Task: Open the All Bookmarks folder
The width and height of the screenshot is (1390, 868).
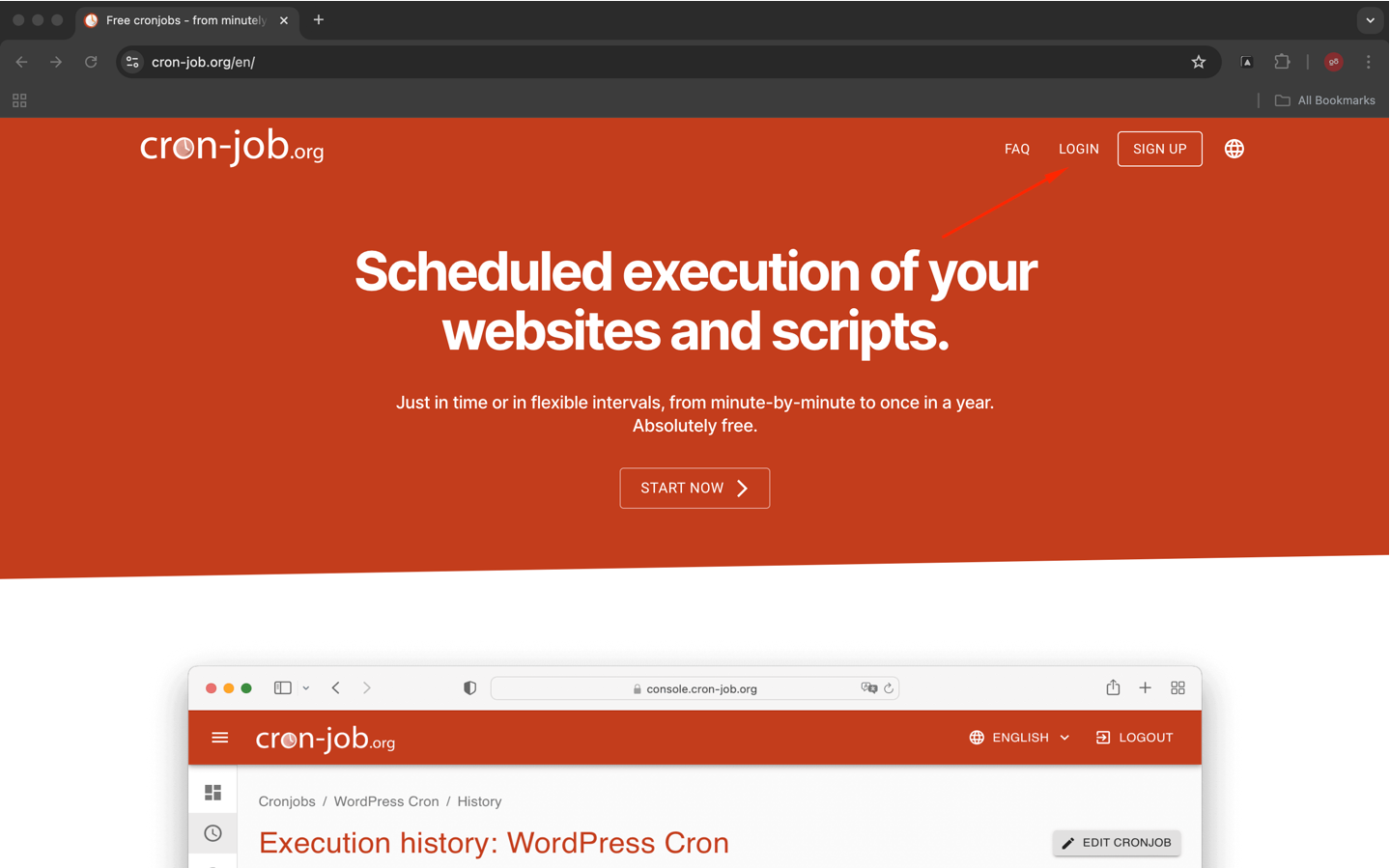Action: (x=1324, y=100)
